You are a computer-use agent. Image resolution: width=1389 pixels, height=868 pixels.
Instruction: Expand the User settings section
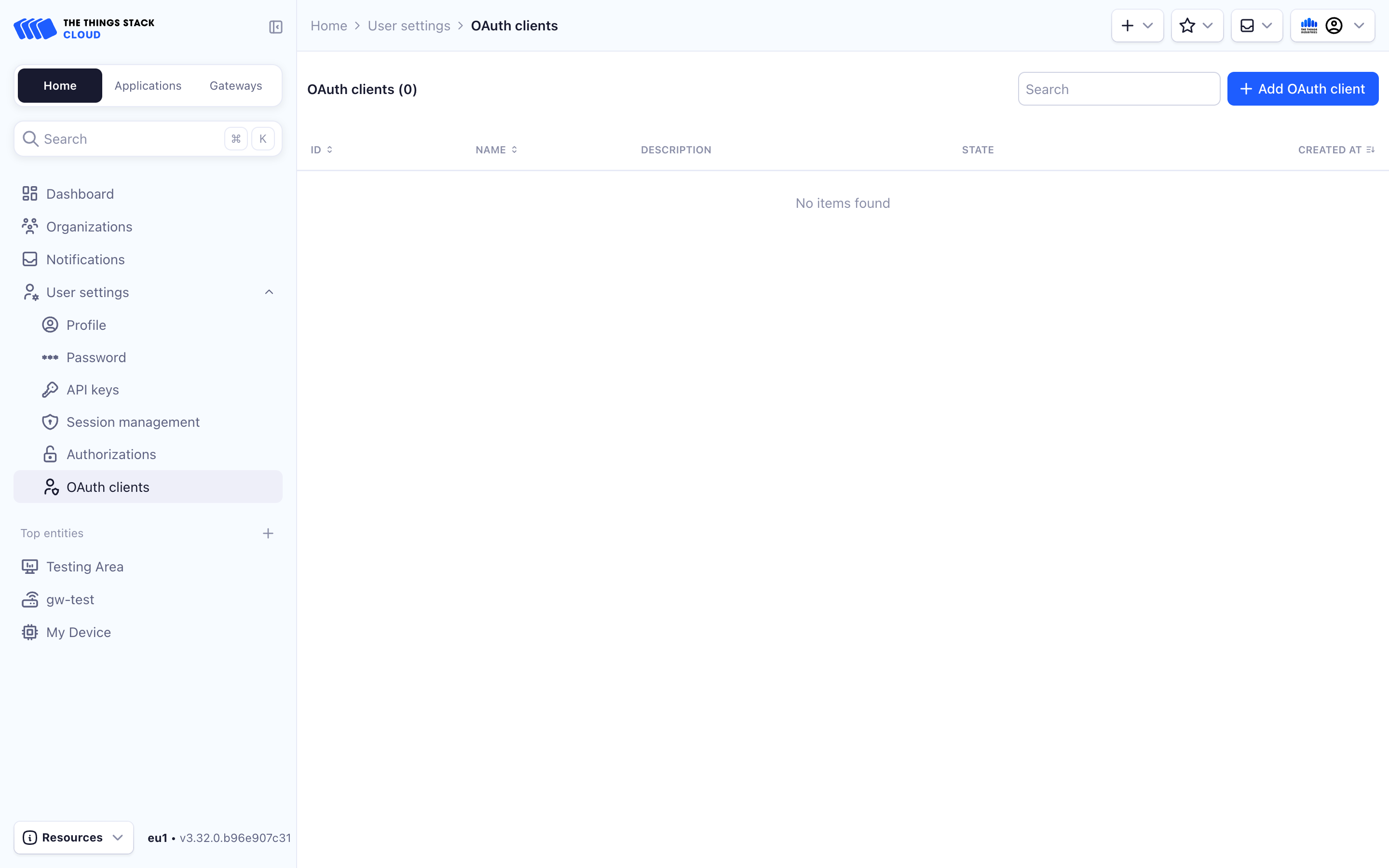[268, 292]
